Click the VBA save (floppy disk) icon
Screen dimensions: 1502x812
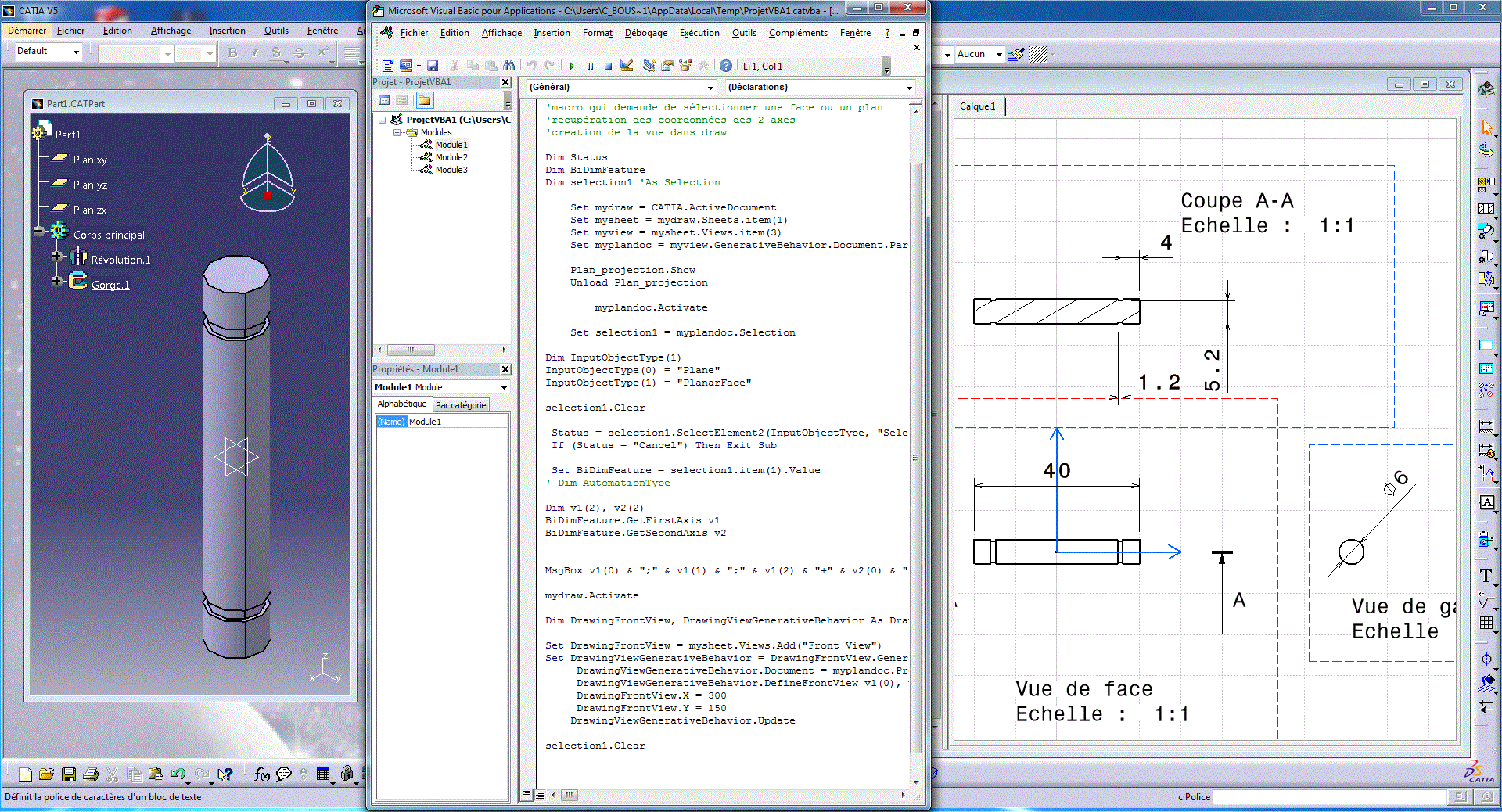433,66
